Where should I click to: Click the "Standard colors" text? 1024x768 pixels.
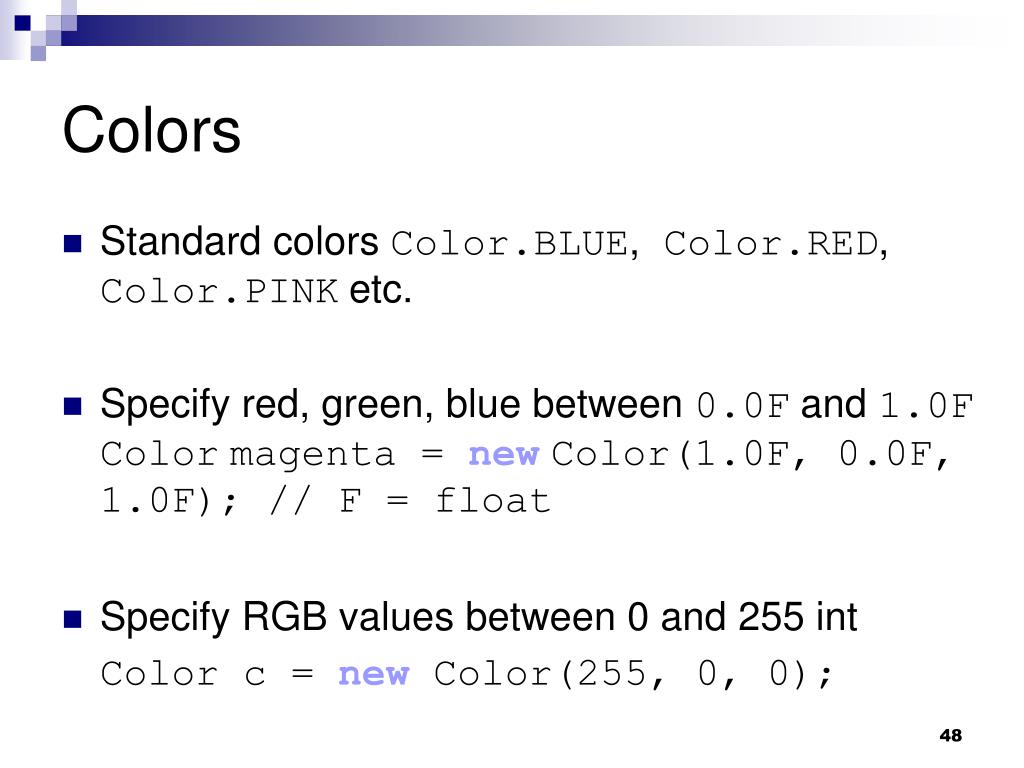(239, 241)
